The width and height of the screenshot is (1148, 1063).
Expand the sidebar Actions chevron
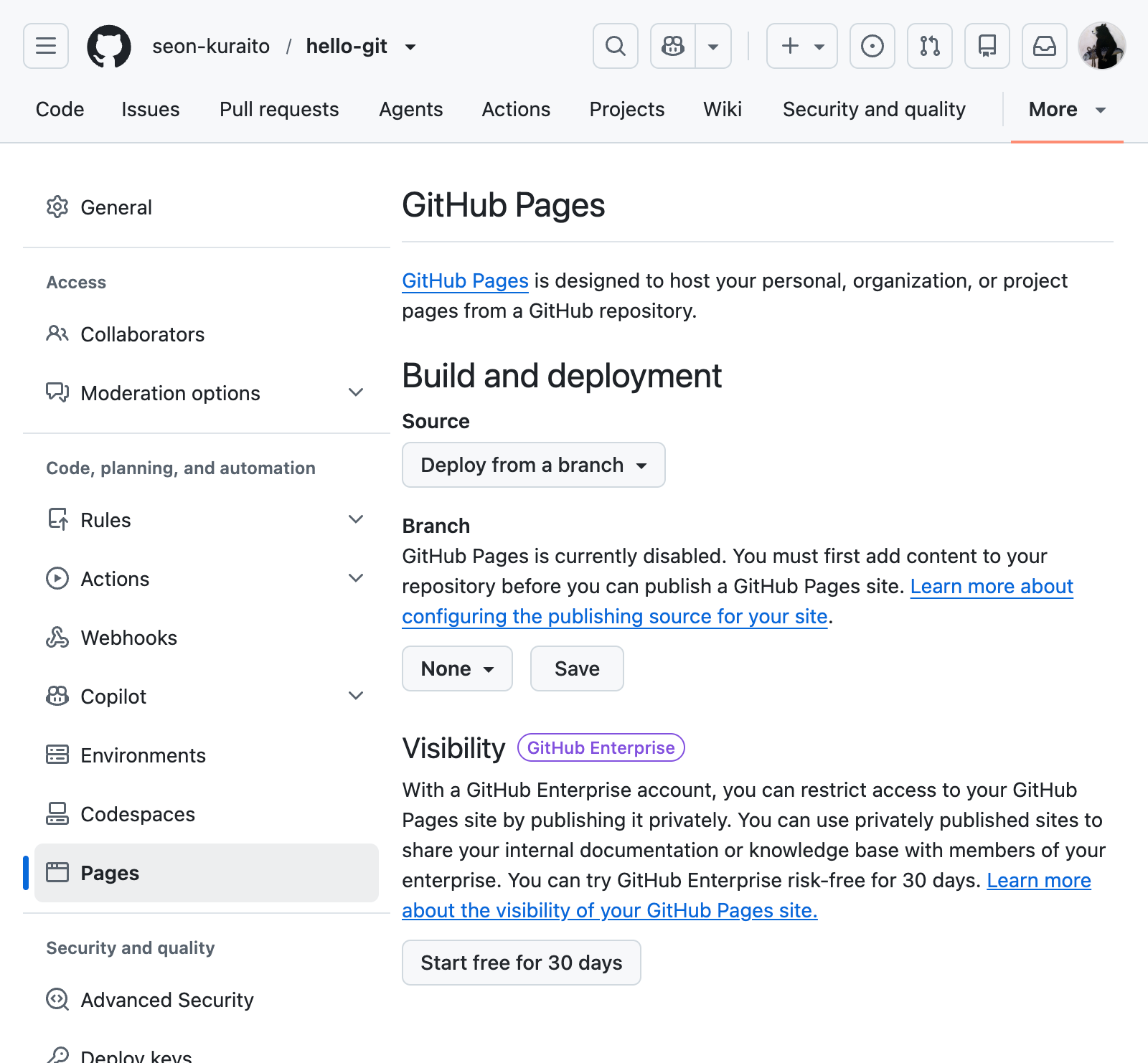point(356,579)
